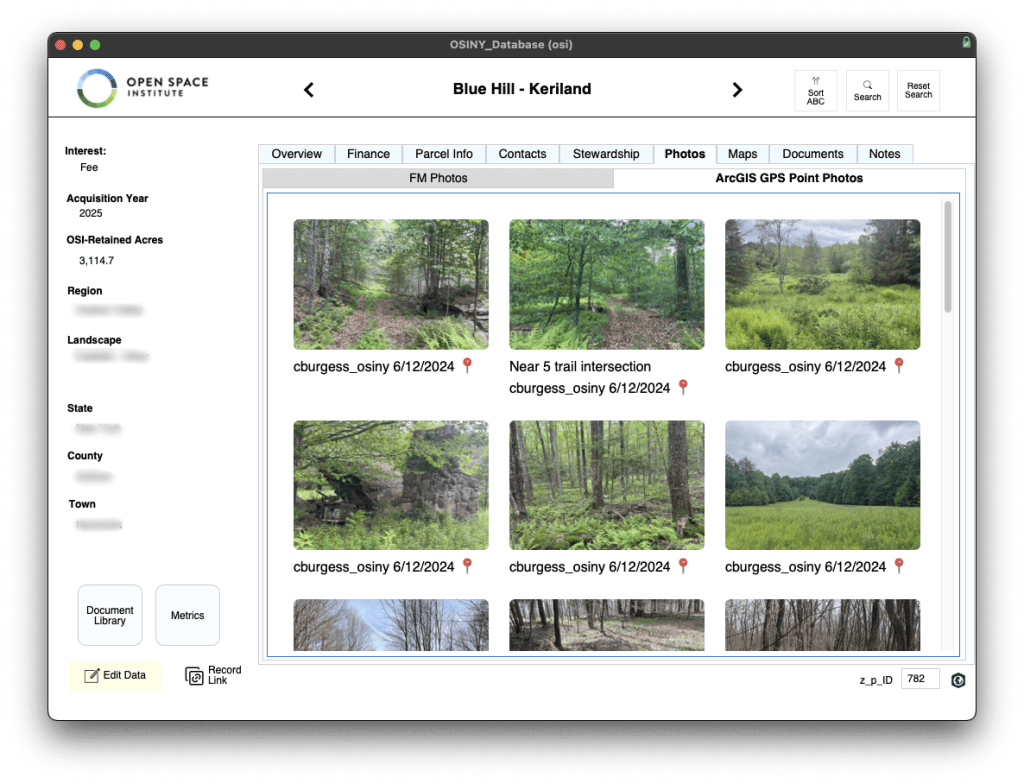
Task: Click map pin on Near 5 trail photo
Action: coord(683,387)
